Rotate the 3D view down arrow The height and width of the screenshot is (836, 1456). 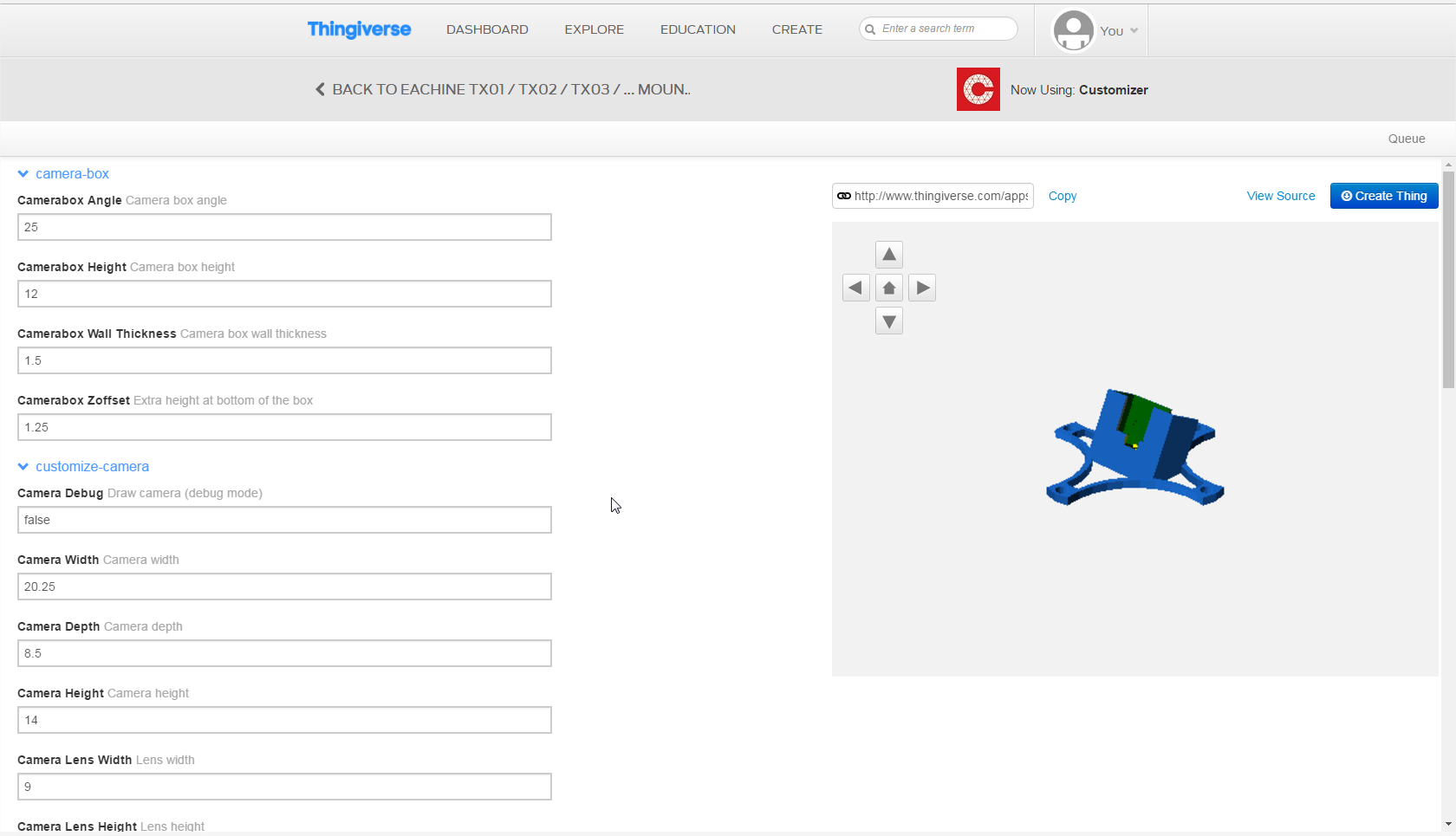pyautogui.click(x=888, y=321)
